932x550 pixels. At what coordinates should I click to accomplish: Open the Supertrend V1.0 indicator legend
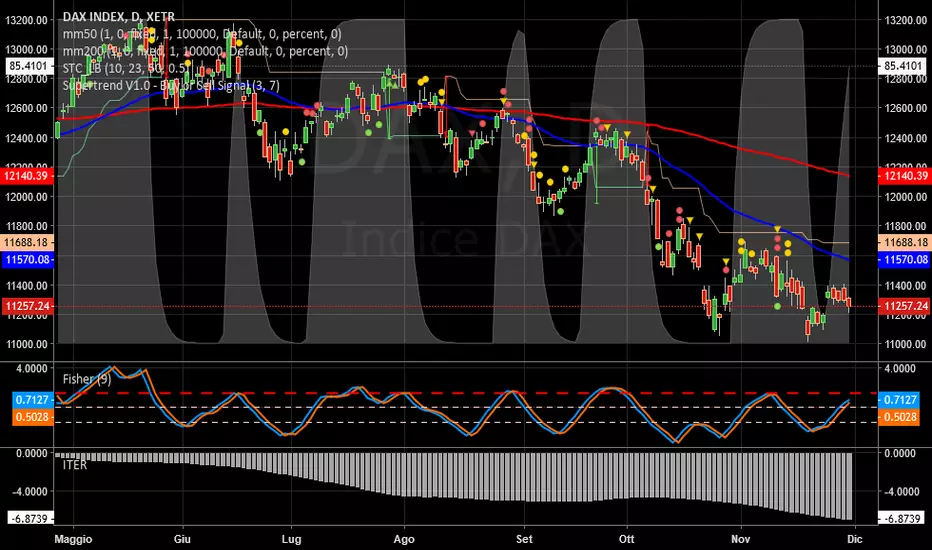click(171, 86)
